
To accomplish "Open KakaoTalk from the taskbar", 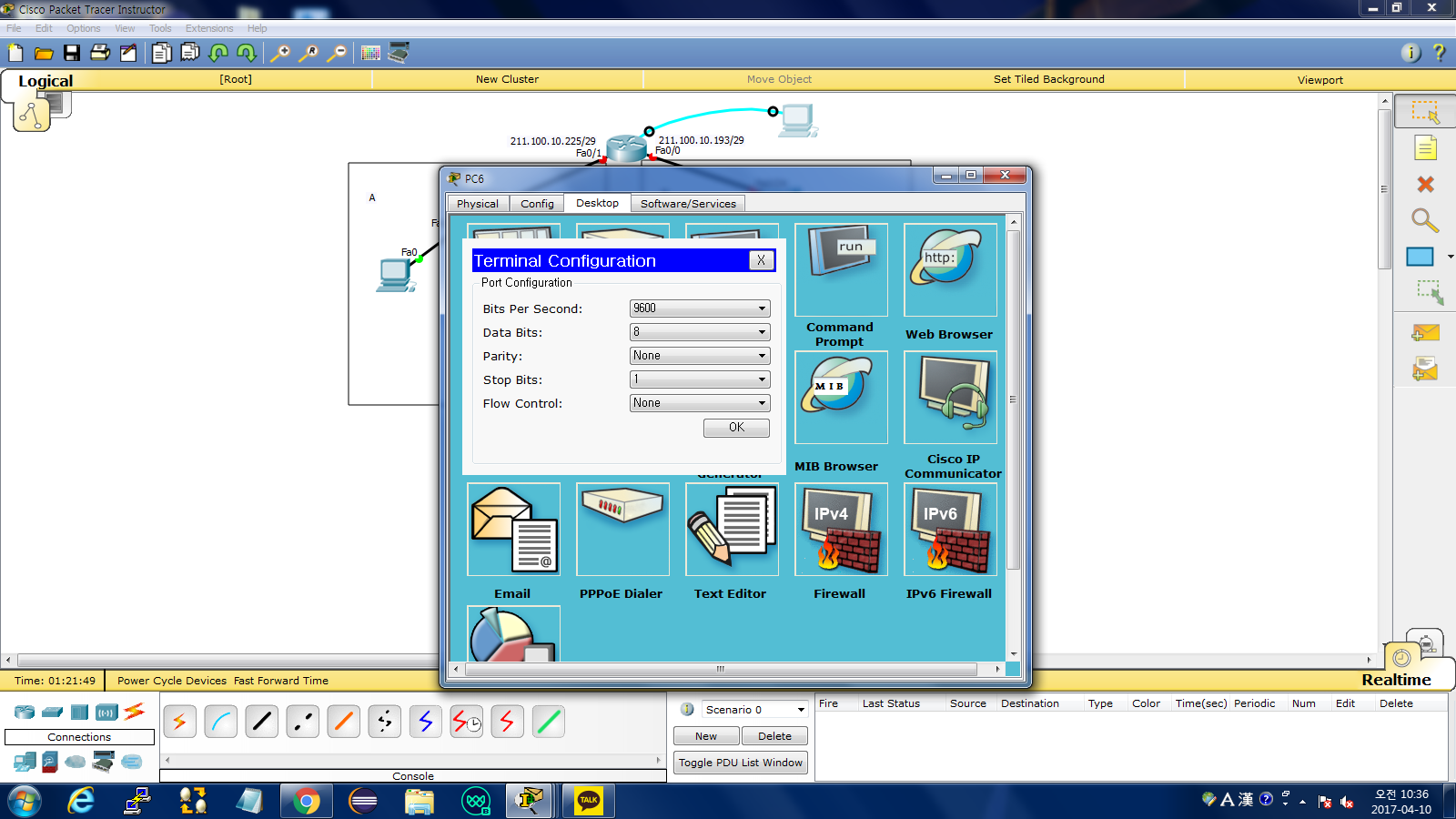I will (x=589, y=801).
